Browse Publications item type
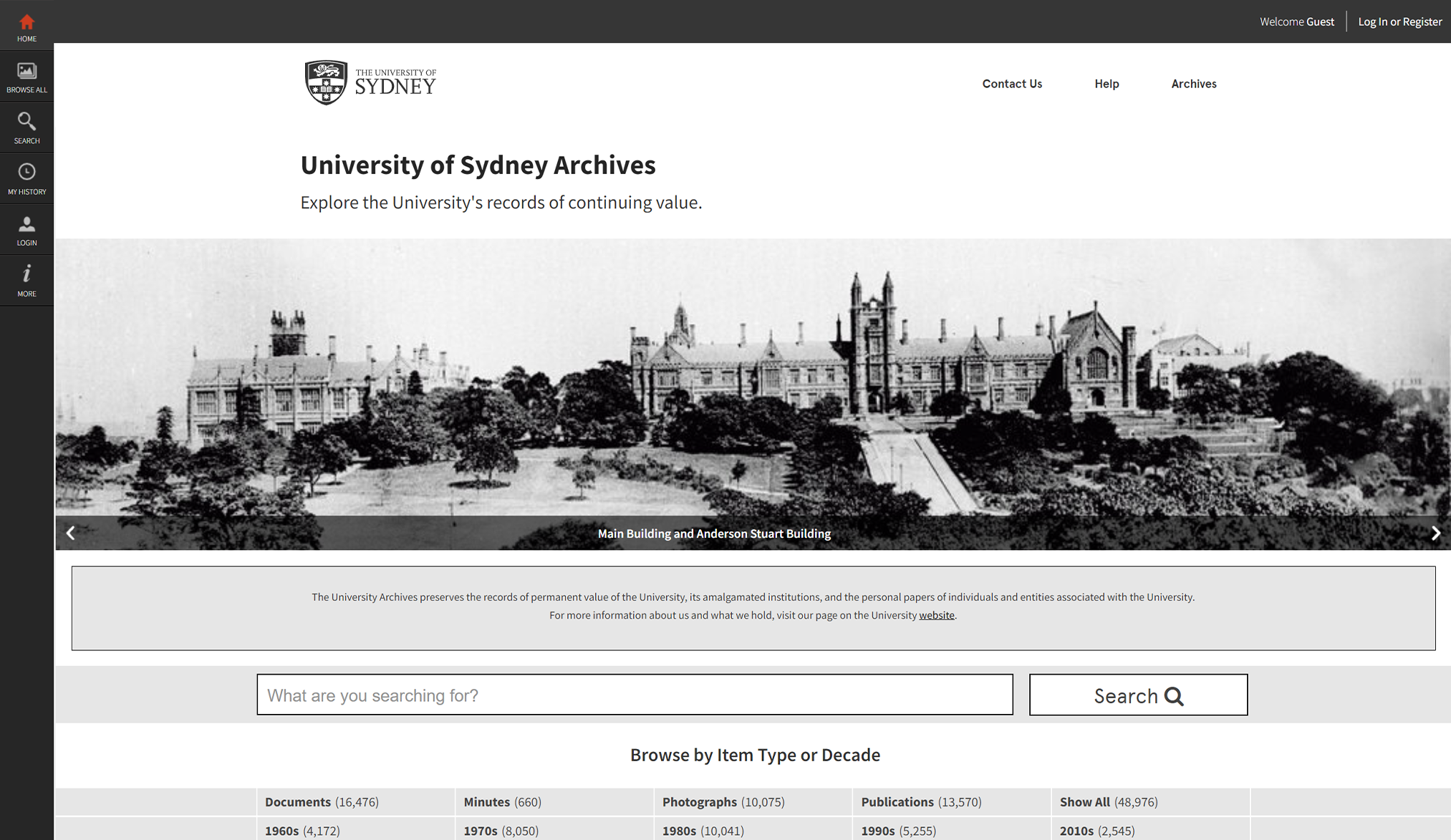Screen dimensions: 1451x840 click(x=921, y=802)
